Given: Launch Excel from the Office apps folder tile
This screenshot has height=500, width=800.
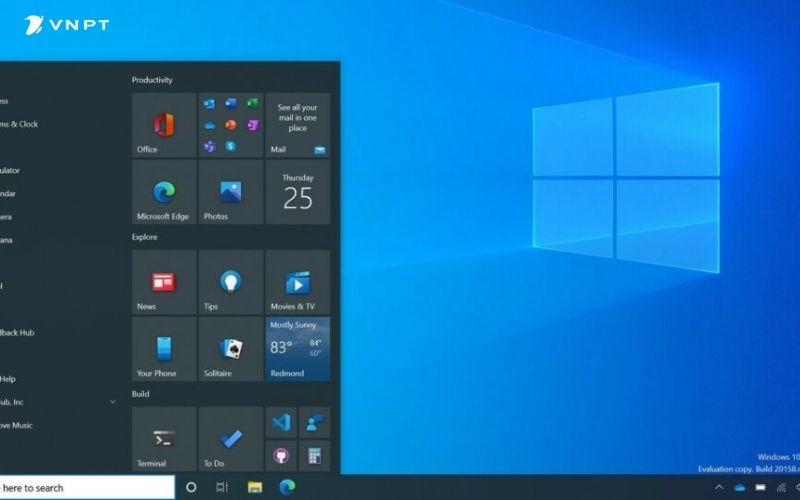Looking at the screenshot, I should point(253,104).
